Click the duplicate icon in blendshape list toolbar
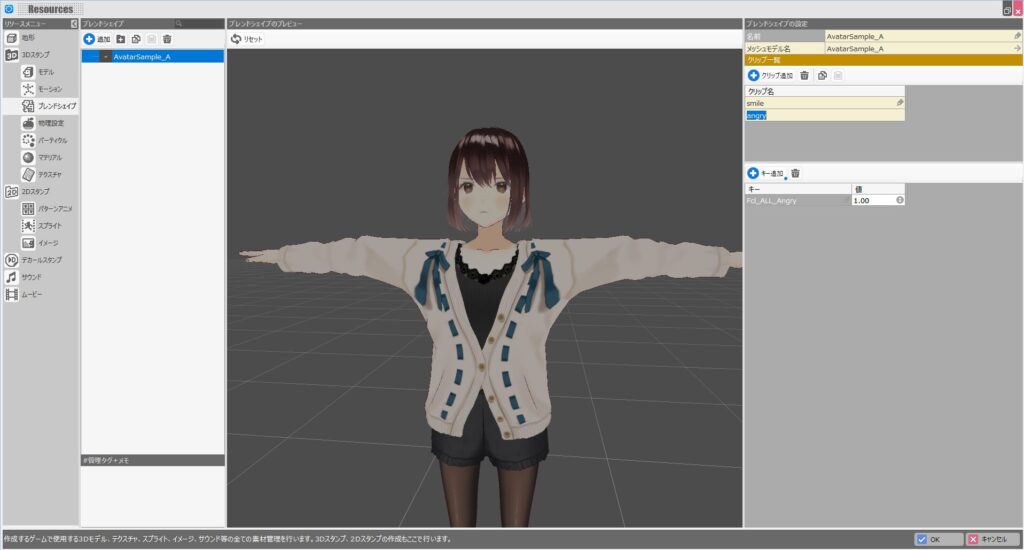The width and height of the screenshot is (1024, 550). pyautogui.click(x=136, y=39)
